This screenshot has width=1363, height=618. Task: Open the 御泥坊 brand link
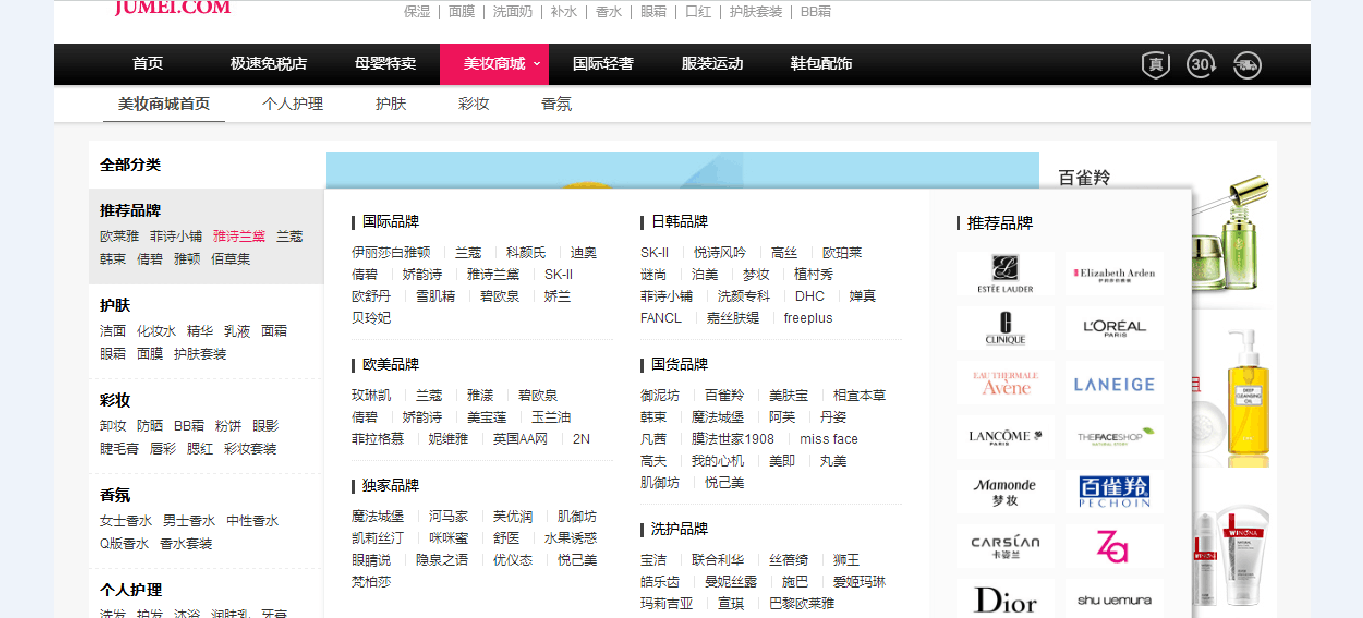click(660, 395)
